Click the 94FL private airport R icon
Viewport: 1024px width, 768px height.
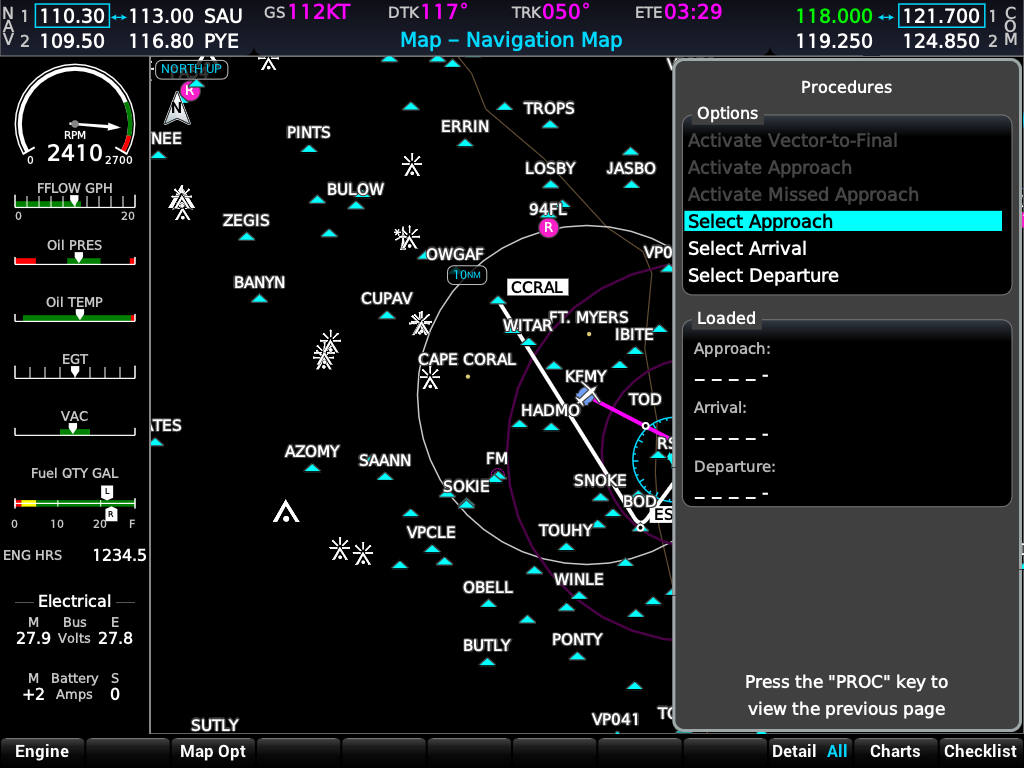[x=549, y=227]
